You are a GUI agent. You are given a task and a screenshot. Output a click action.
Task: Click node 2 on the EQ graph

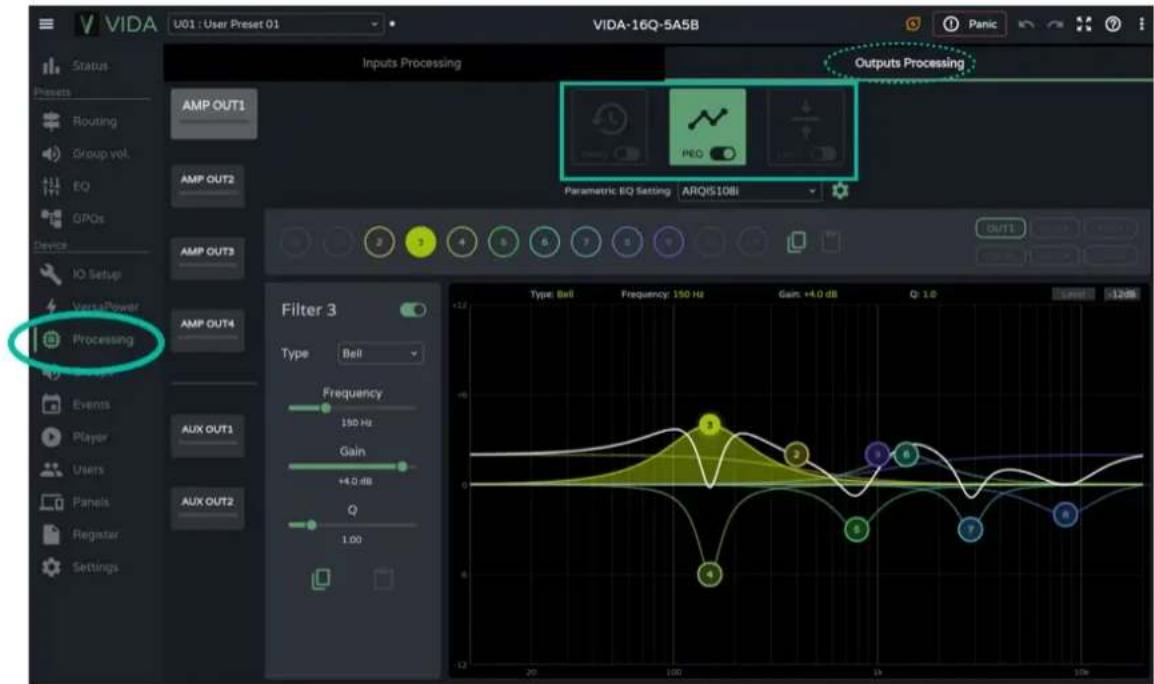(x=796, y=454)
